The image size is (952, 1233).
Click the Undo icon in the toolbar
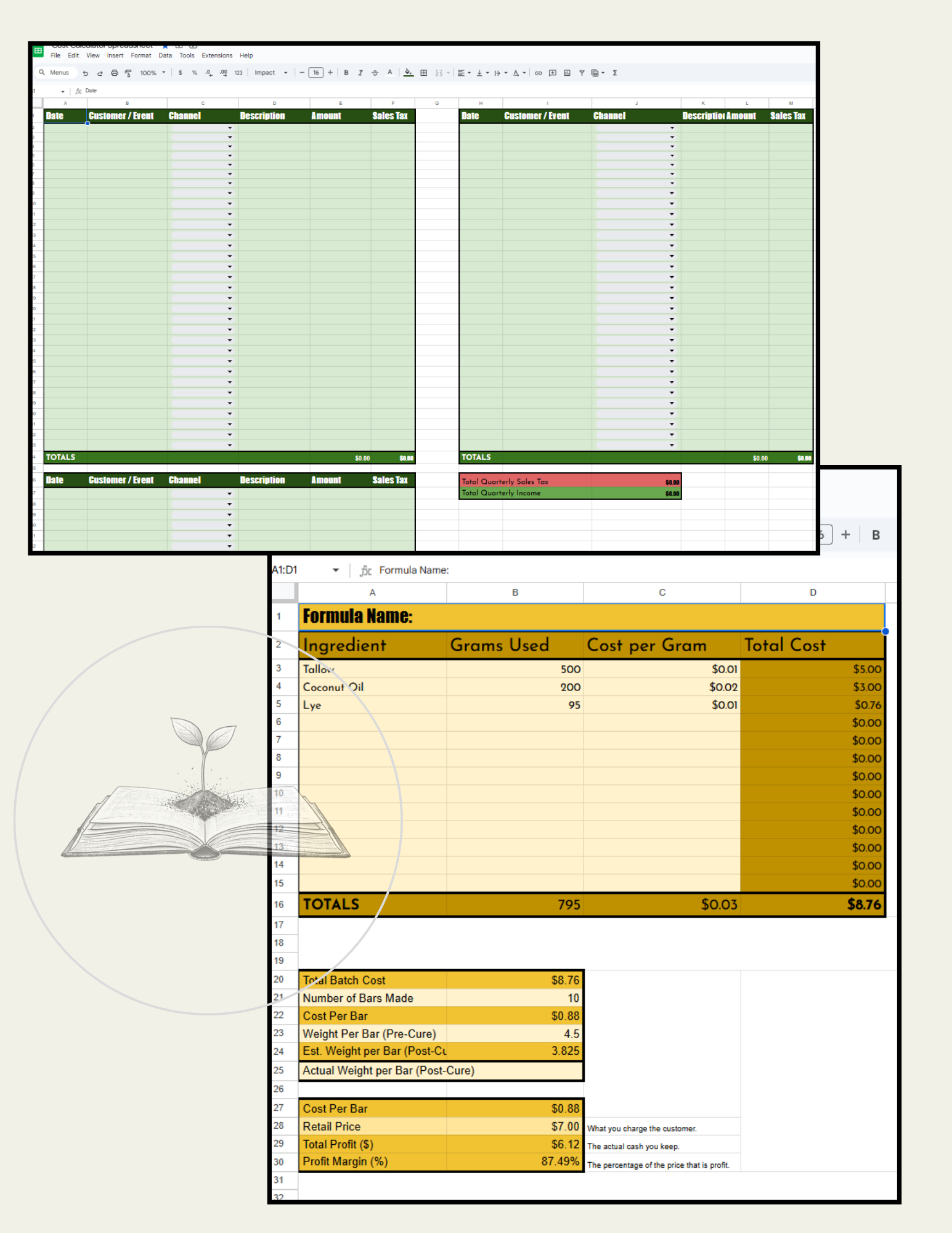tap(86, 73)
